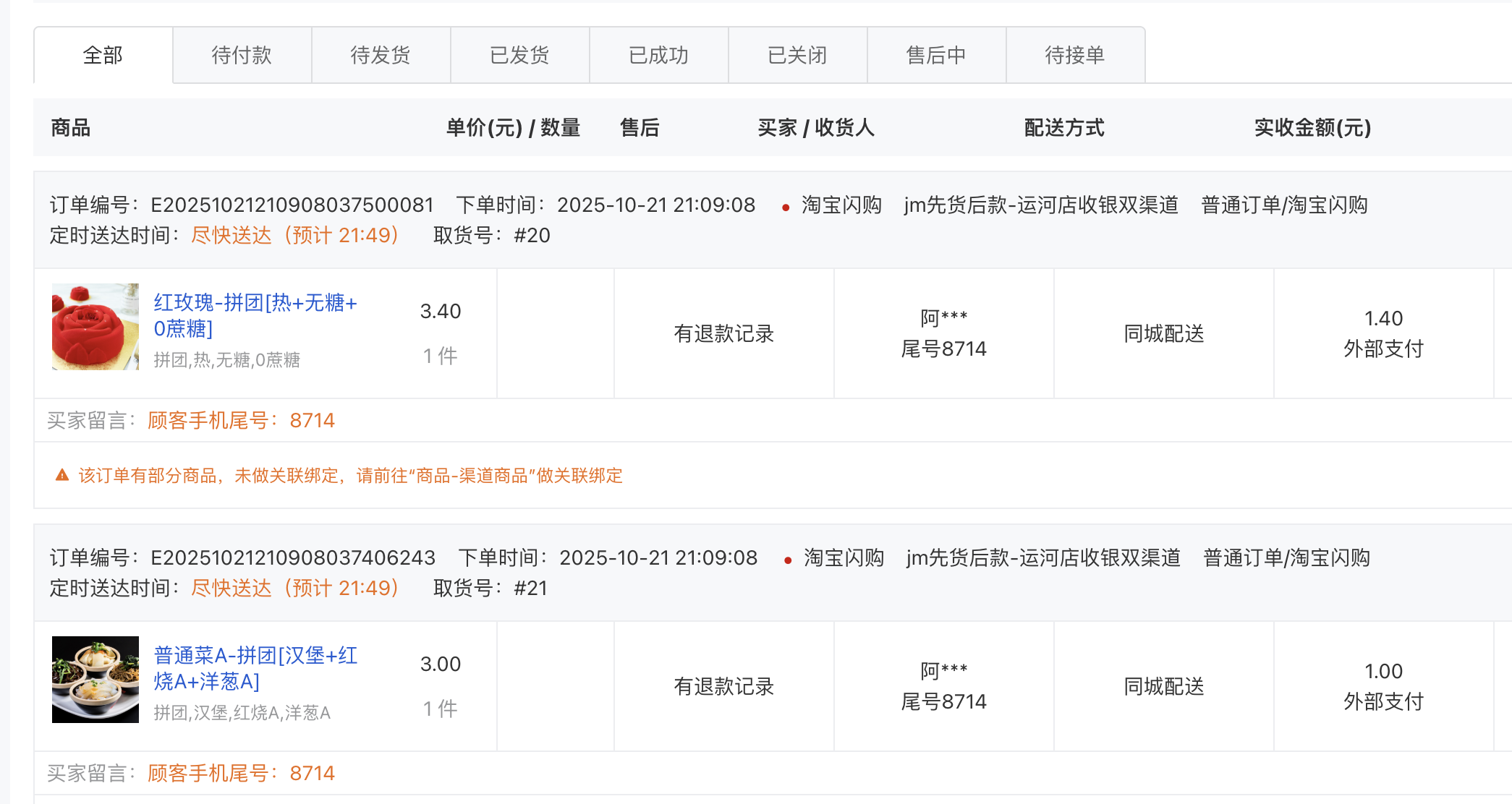The width and height of the screenshot is (1512, 804).
Task: Switch to the 全部 orders tab
Action: [x=103, y=55]
